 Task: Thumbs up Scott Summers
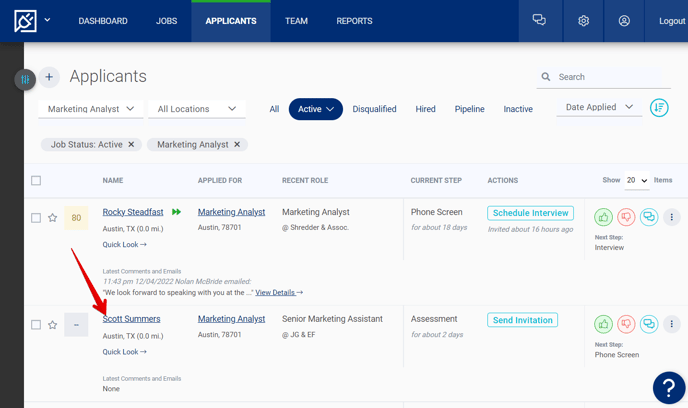(603, 324)
